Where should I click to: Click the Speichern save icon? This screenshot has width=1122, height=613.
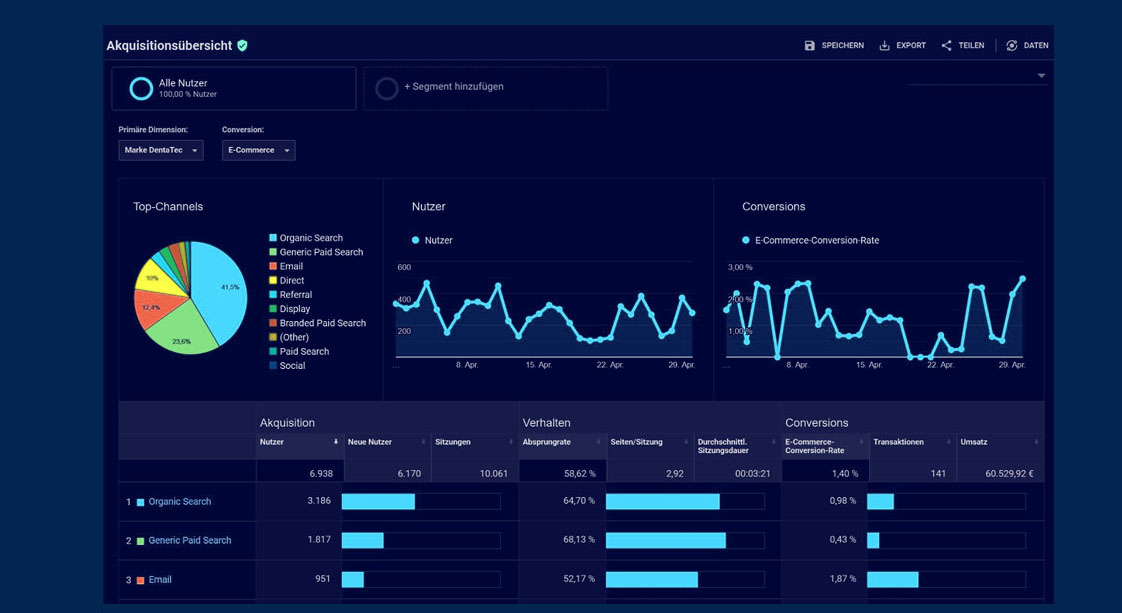[809, 46]
